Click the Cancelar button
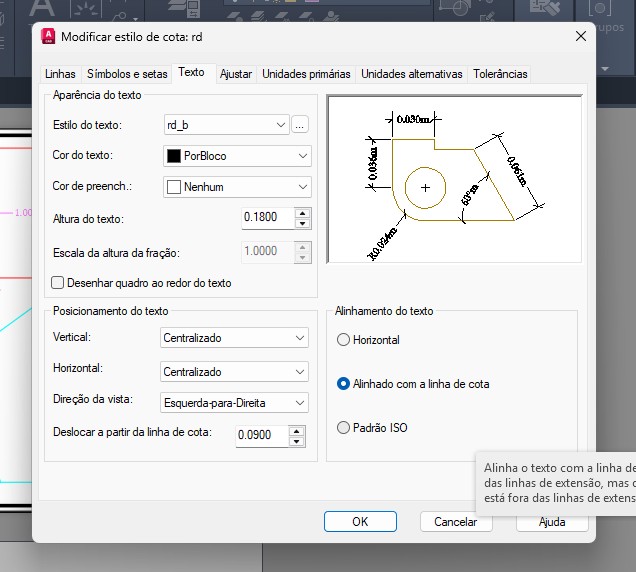Viewport: 636px width, 572px height. tap(455, 521)
